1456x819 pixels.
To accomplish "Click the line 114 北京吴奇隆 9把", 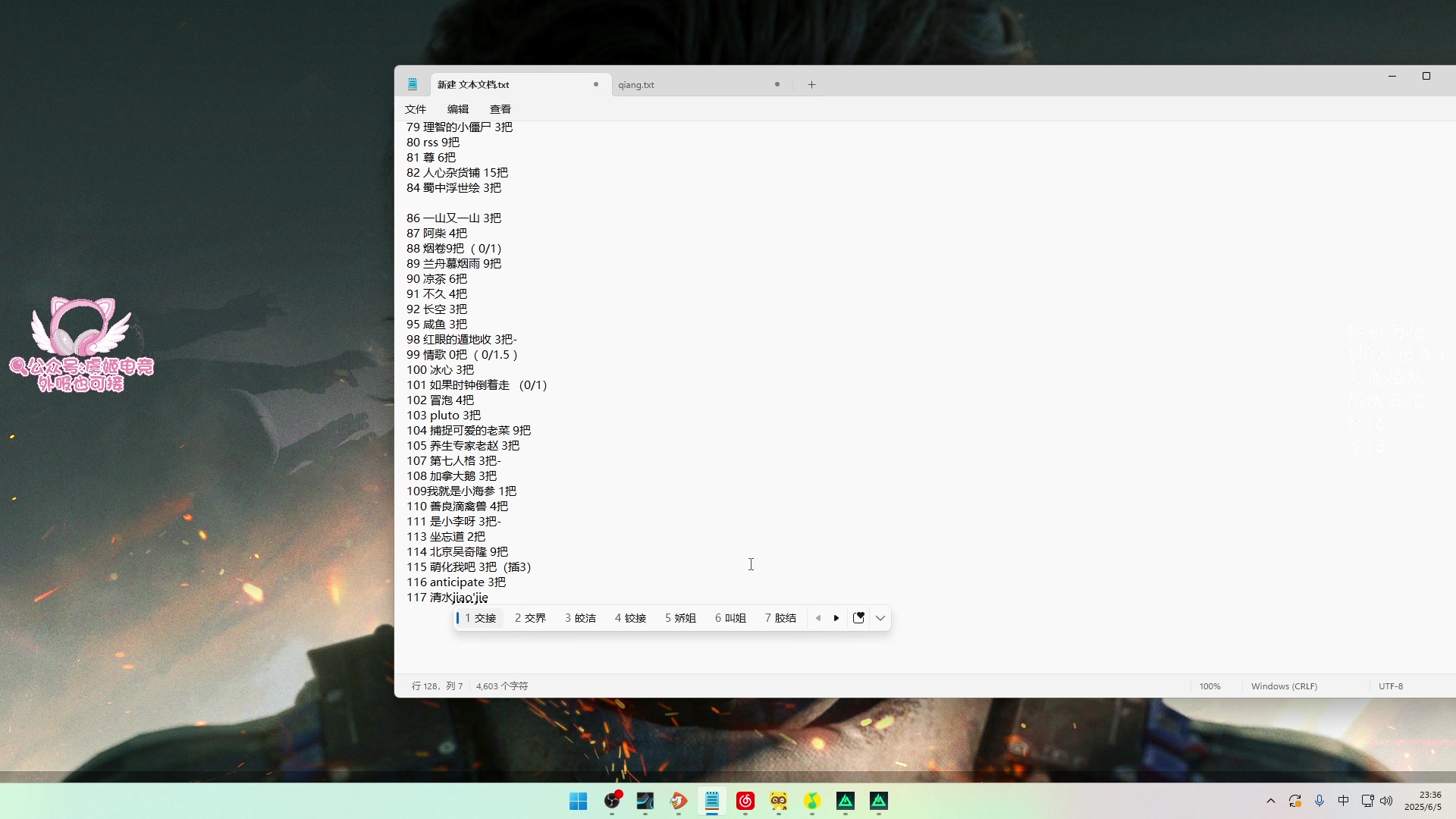I will pyautogui.click(x=457, y=552).
